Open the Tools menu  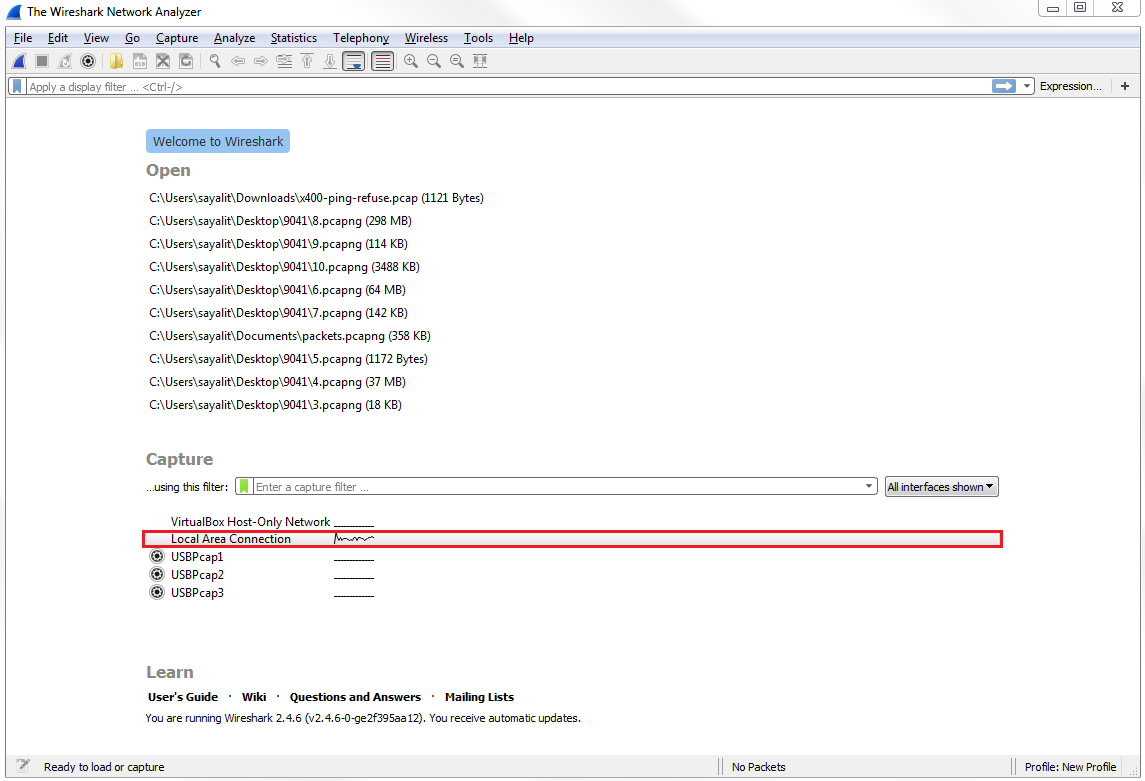coord(478,38)
